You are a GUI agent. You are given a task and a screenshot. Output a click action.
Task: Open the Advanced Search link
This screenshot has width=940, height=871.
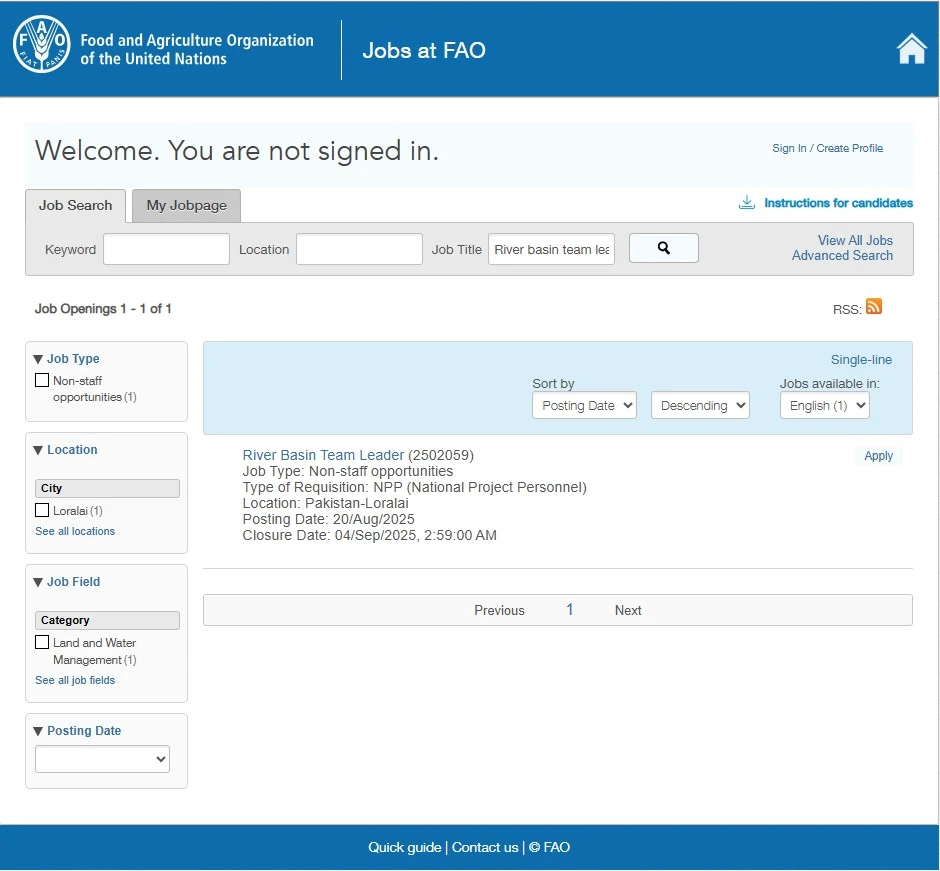click(x=842, y=255)
